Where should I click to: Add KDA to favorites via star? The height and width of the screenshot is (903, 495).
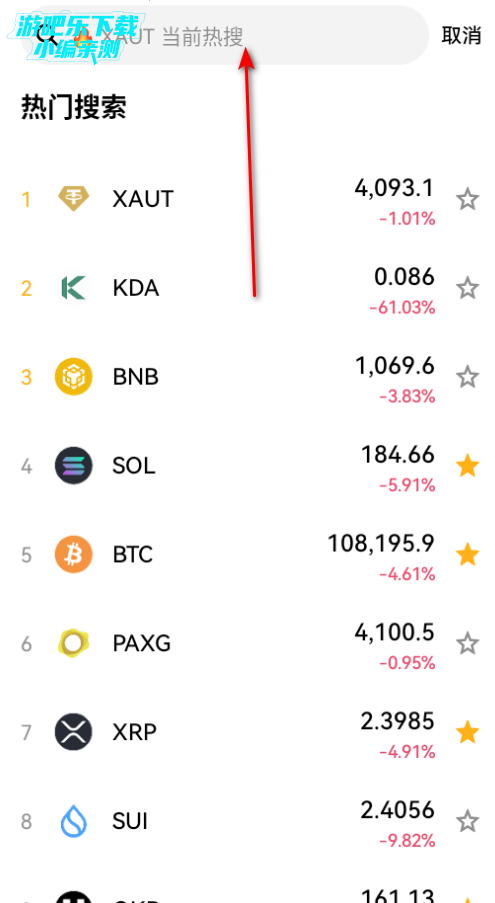click(x=467, y=288)
